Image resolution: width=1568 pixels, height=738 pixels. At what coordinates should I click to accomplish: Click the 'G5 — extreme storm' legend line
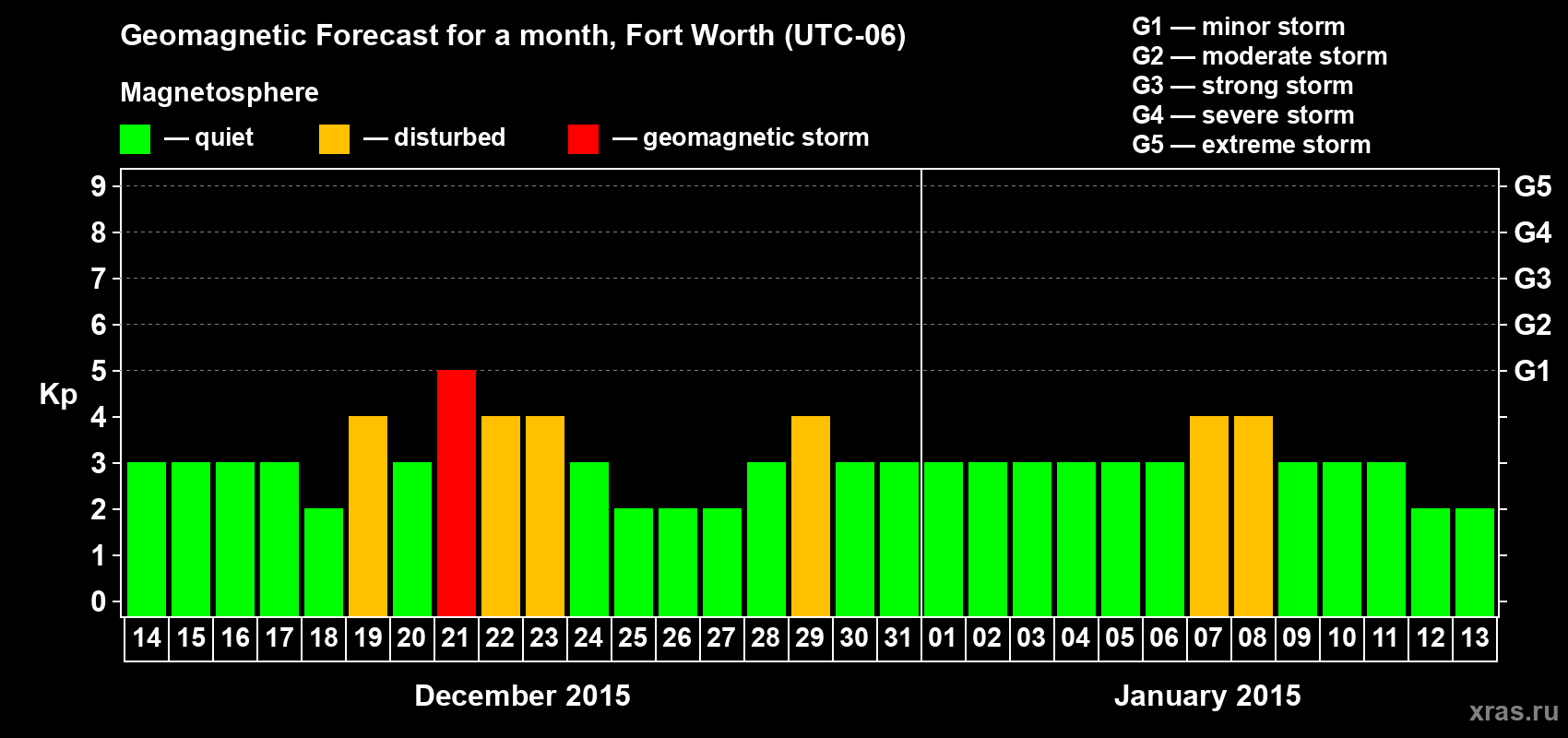(x=1252, y=145)
